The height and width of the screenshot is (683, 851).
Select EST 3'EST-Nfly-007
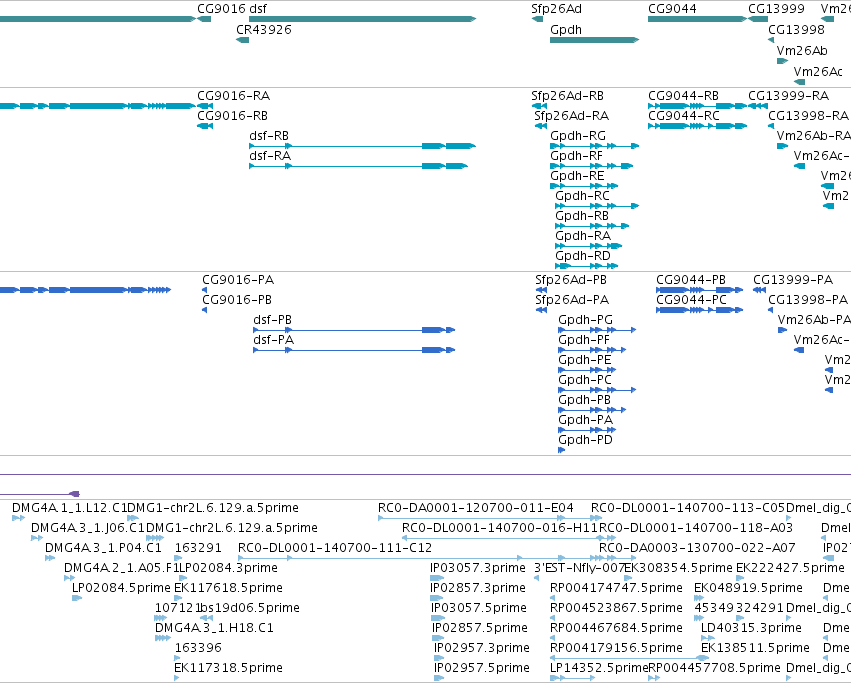(580, 568)
